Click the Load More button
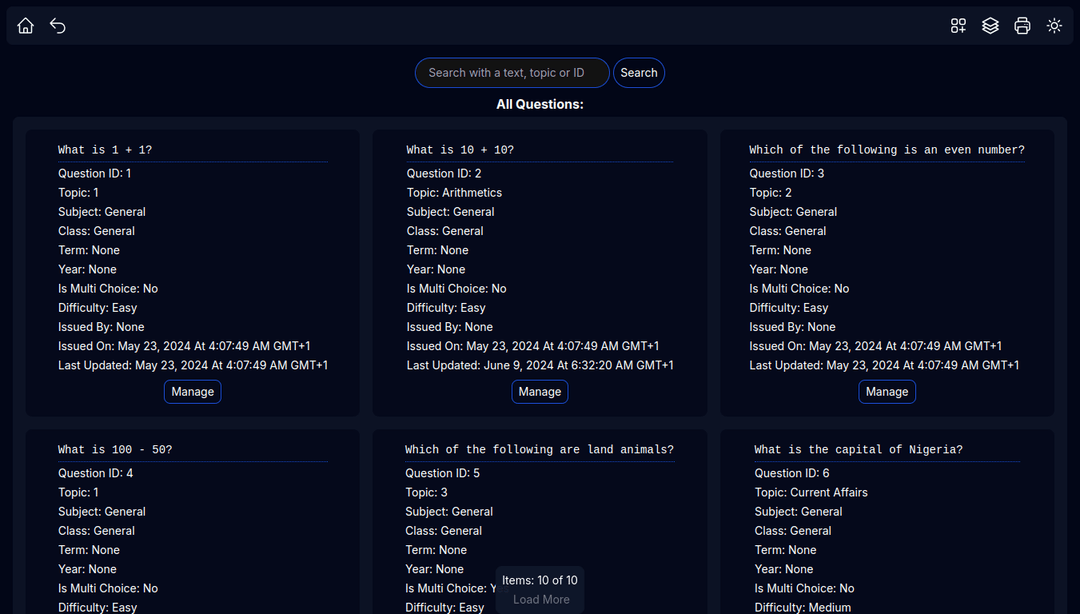The image size is (1080, 614). coord(541,600)
